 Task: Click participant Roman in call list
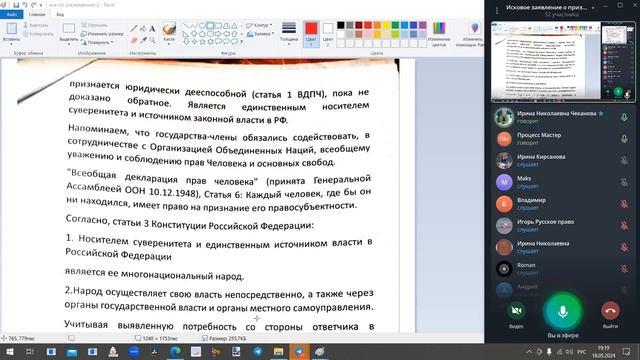[x=563, y=269]
